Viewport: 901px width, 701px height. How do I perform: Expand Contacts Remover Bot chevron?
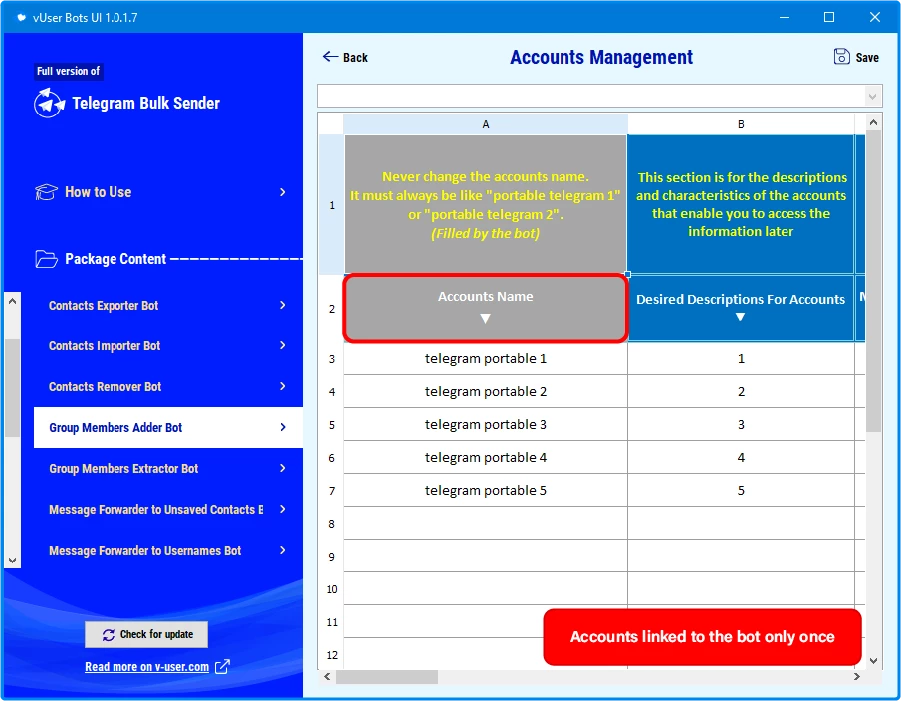tap(282, 386)
